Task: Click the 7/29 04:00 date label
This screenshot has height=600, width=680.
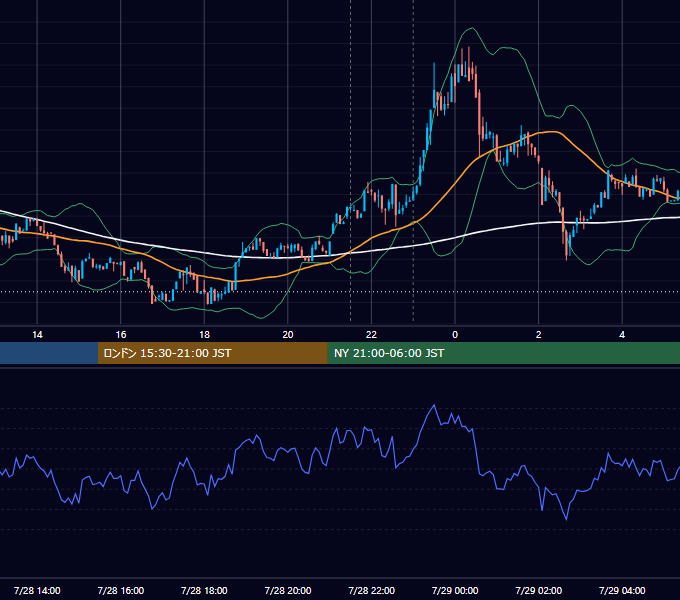Action: 622,590
